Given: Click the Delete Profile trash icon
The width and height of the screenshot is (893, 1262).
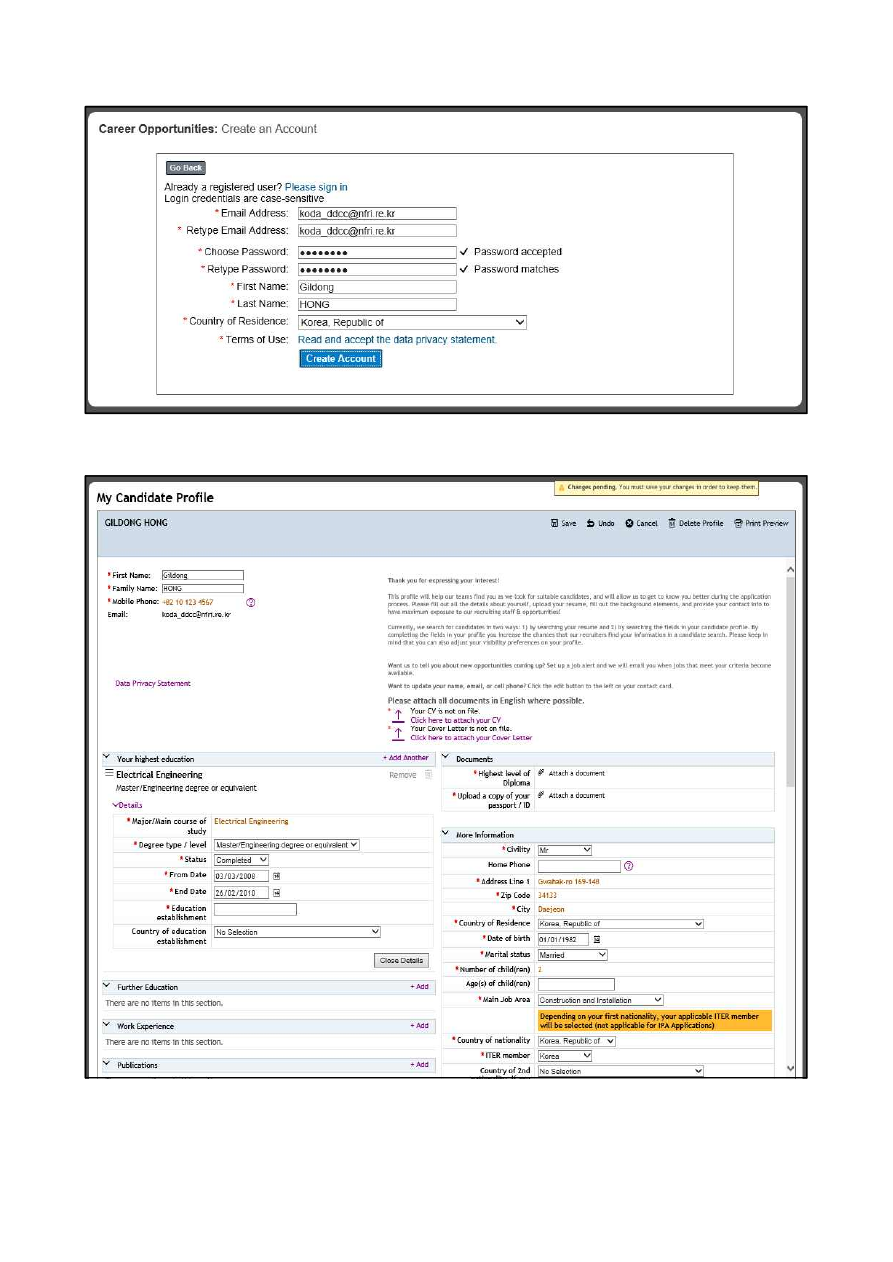Looking at the screenshot, I should (x=672, y=523).
